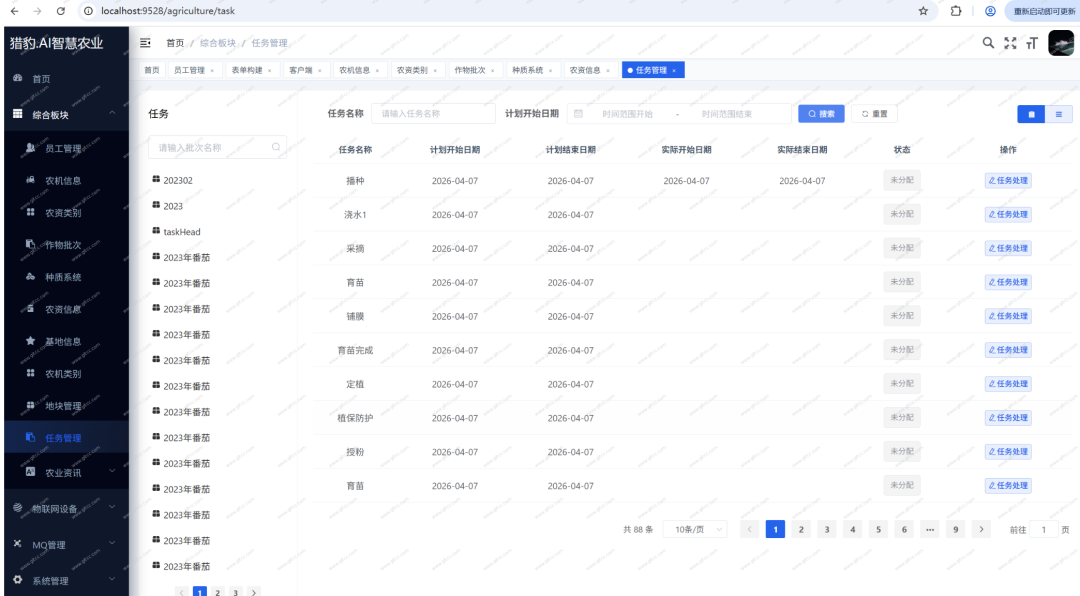The image size is (1080, 596).
Task: Expand the 物联网设备 sidebar group
Action: pos(66,508)
